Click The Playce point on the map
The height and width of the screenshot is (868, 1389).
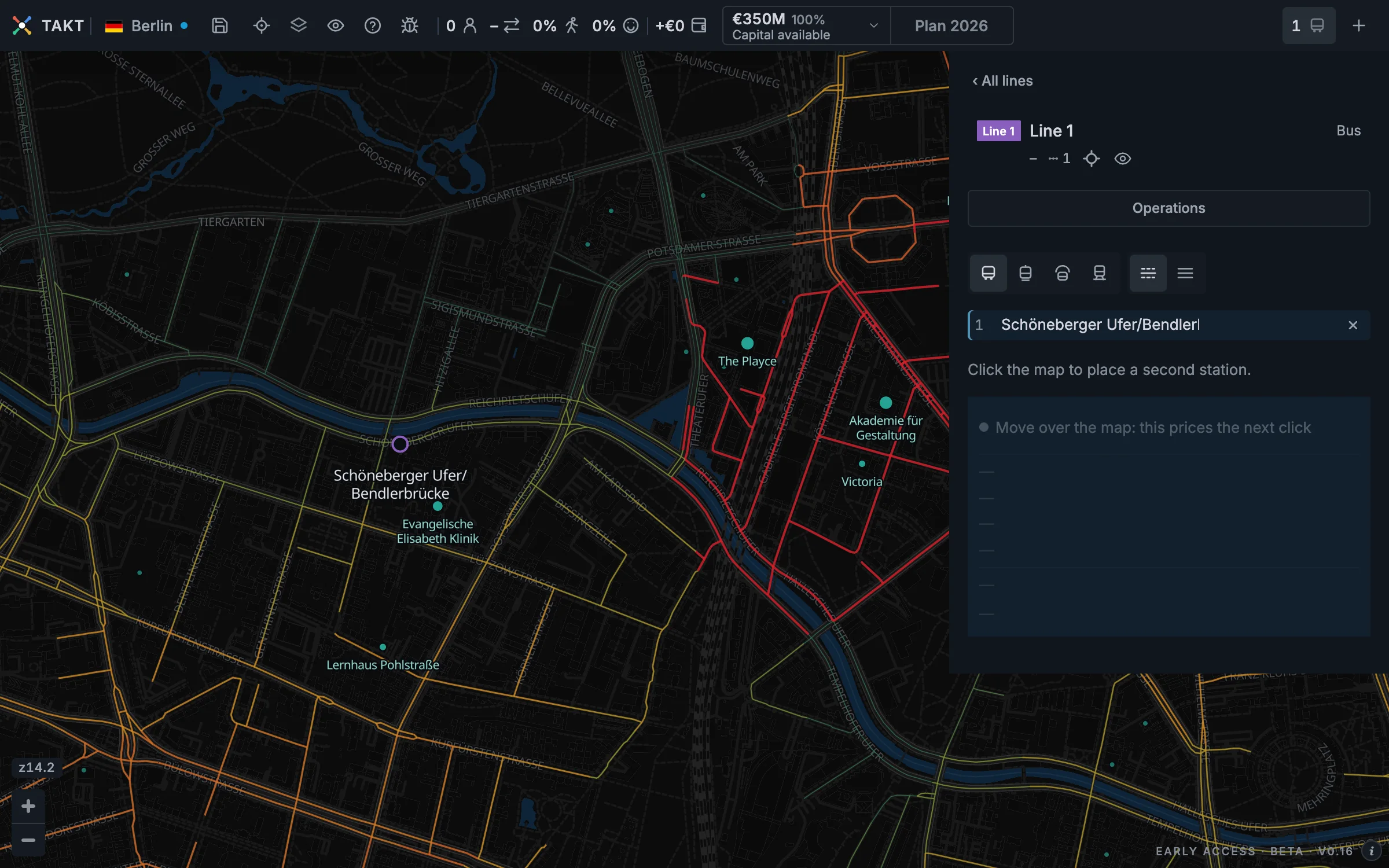(748, 343)
